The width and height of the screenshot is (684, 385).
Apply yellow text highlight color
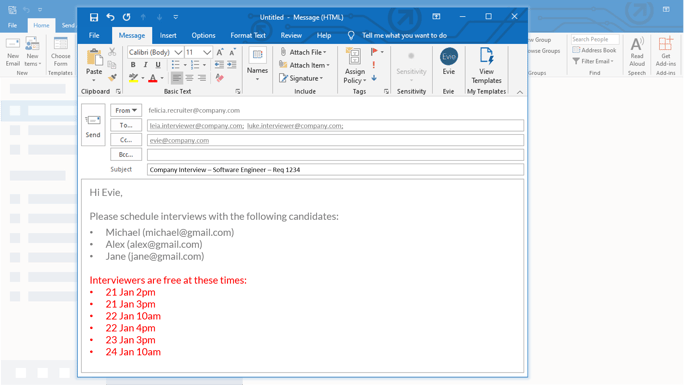click(133, 78)
